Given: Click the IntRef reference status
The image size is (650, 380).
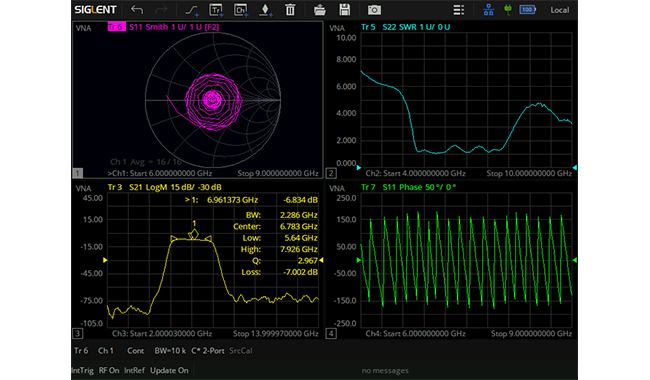Looking at the screenshot, I should coord(135,370).
